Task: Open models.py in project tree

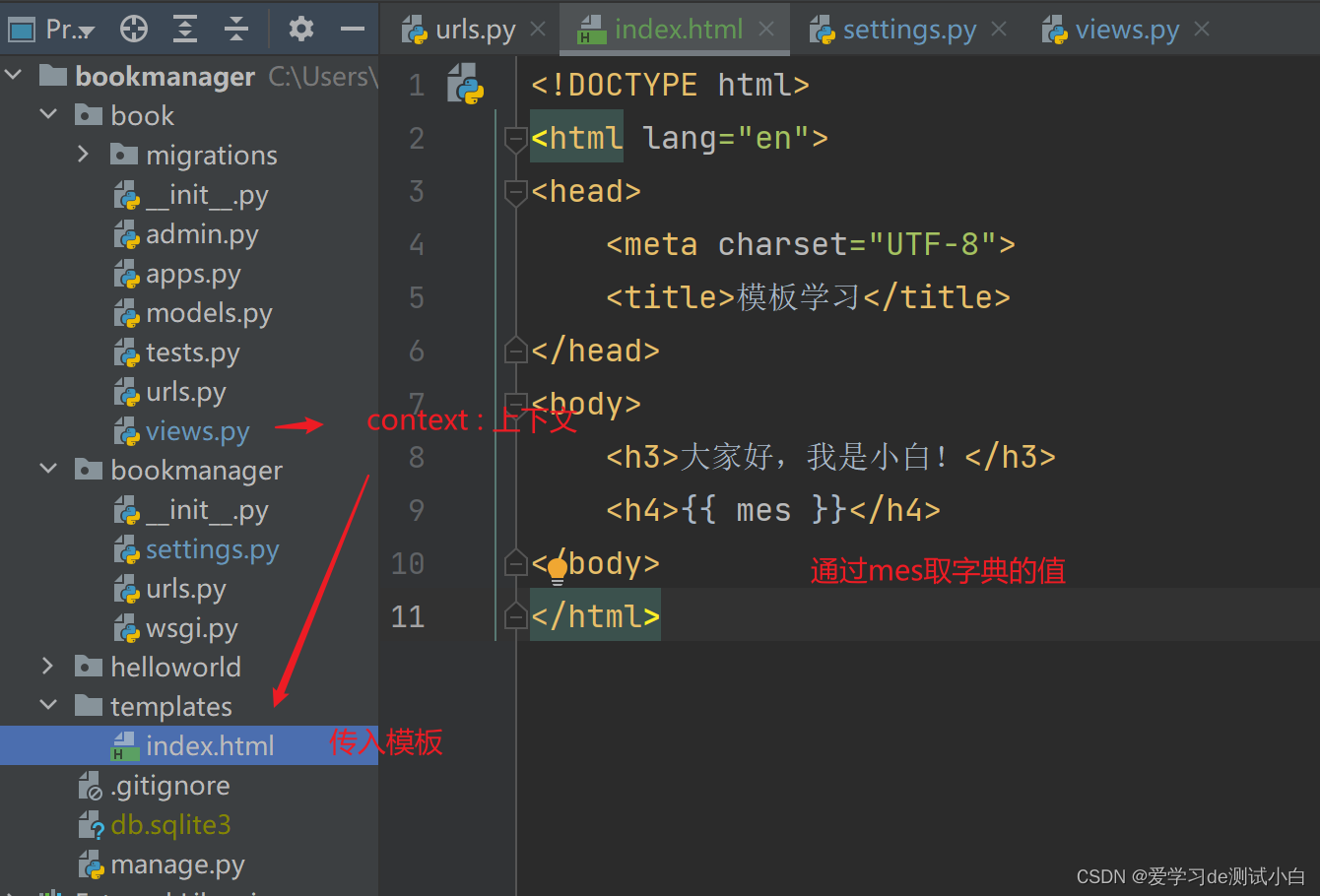Action: click(209, 313)
